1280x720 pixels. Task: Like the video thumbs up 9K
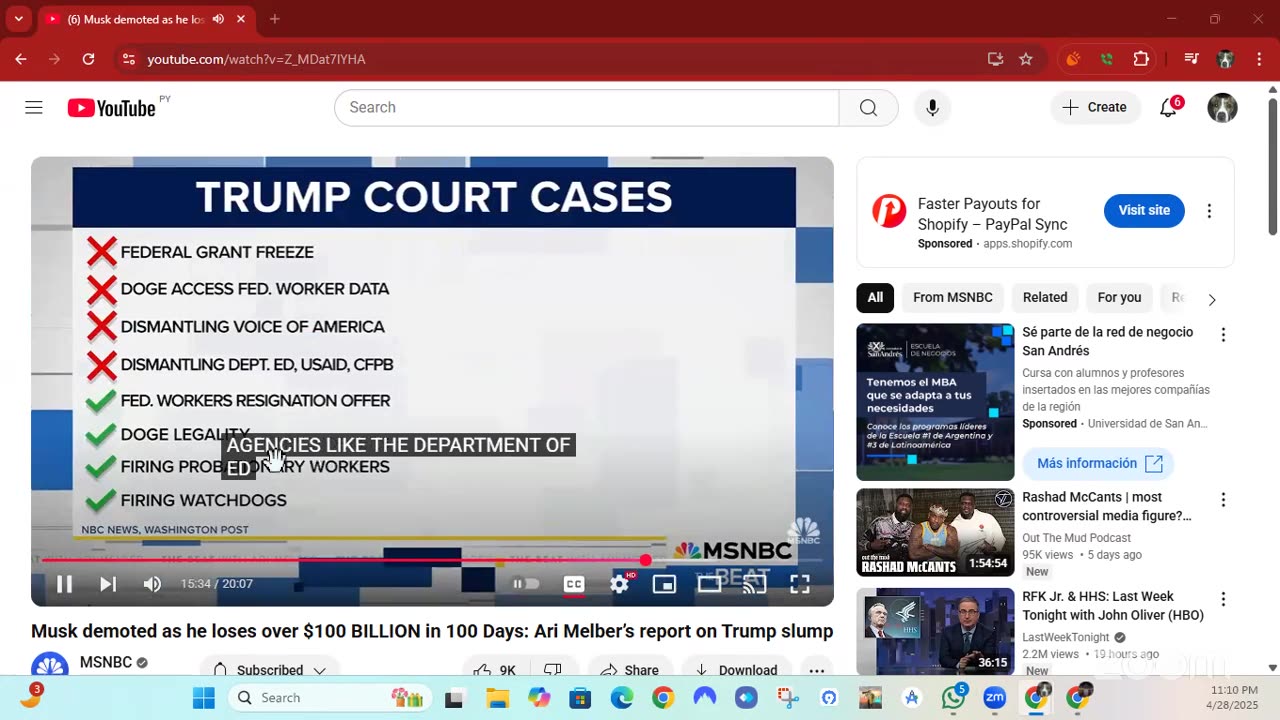click(x=494, y=670)
